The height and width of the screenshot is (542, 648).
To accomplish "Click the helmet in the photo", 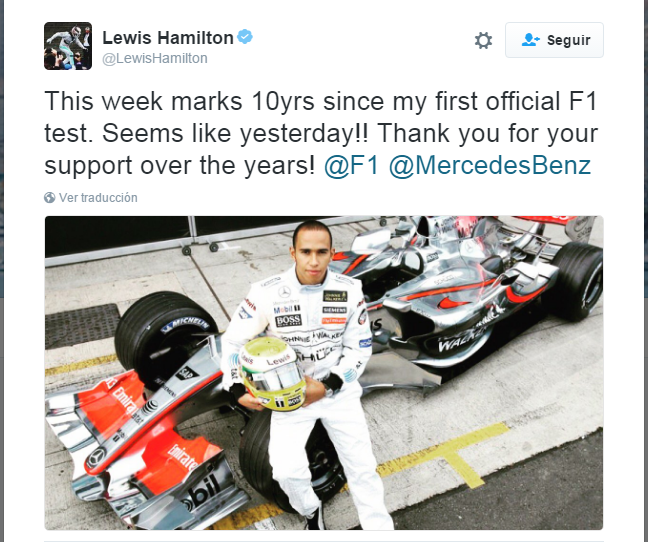I will coord(272,373).
